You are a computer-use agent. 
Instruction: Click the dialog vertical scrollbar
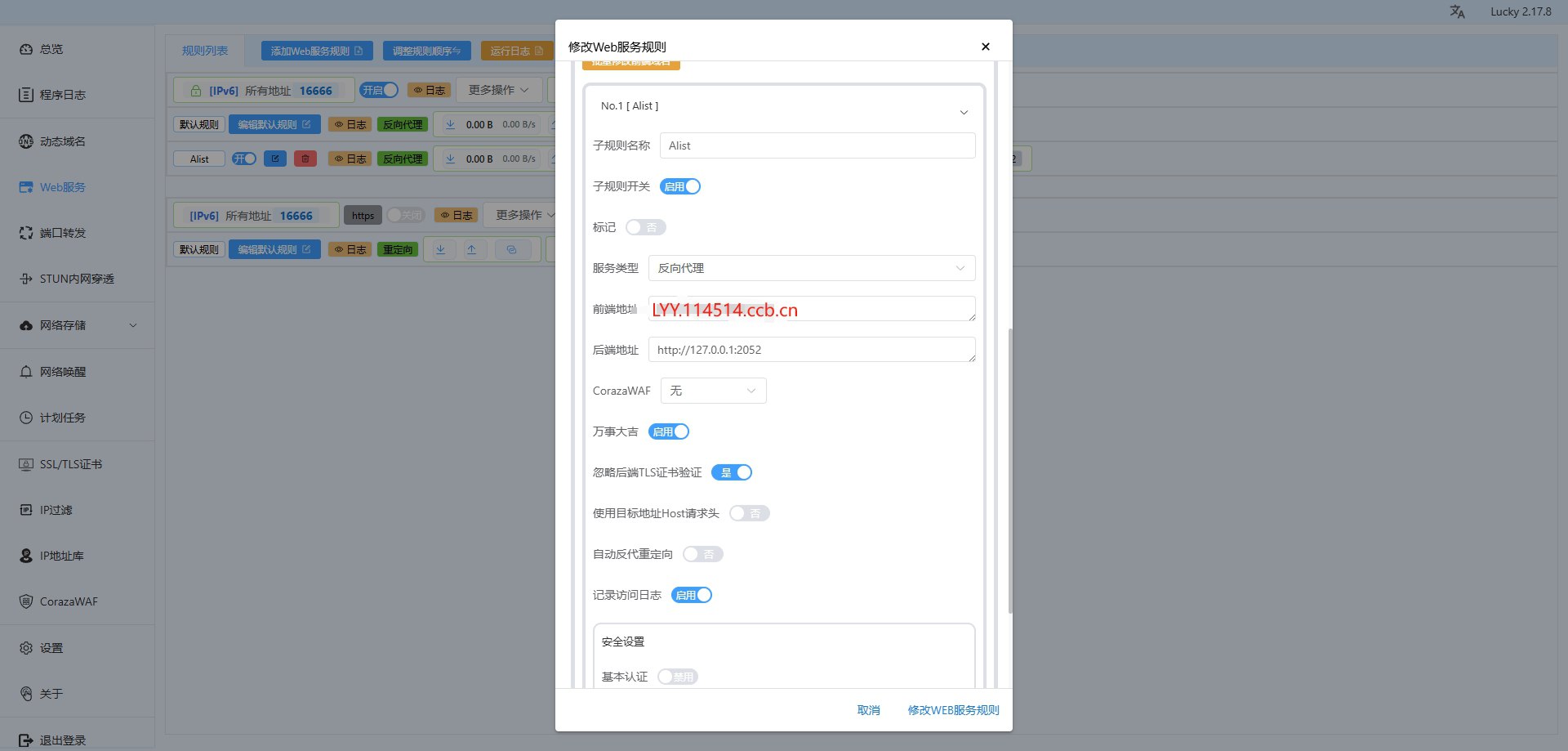pos(1010,470)
